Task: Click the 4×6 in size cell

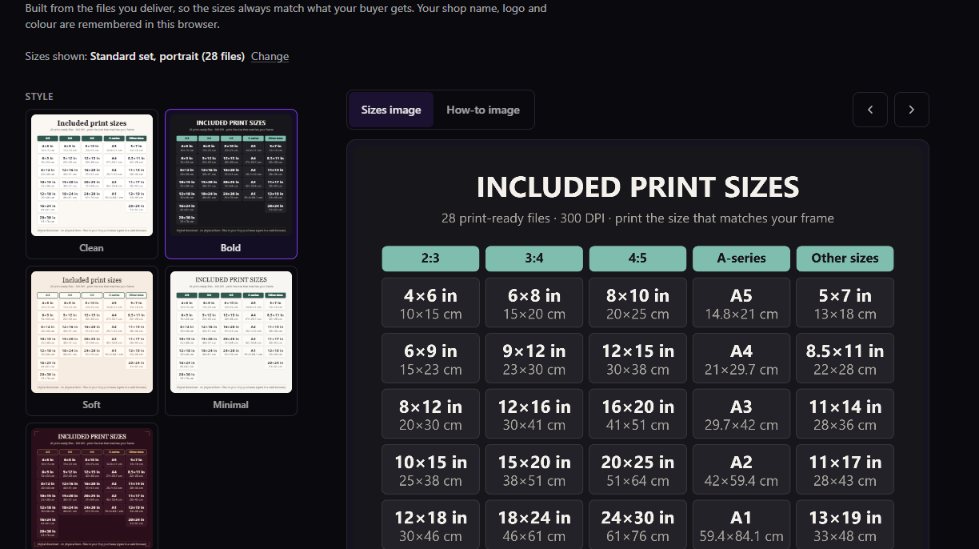Action: coord(430,303)
